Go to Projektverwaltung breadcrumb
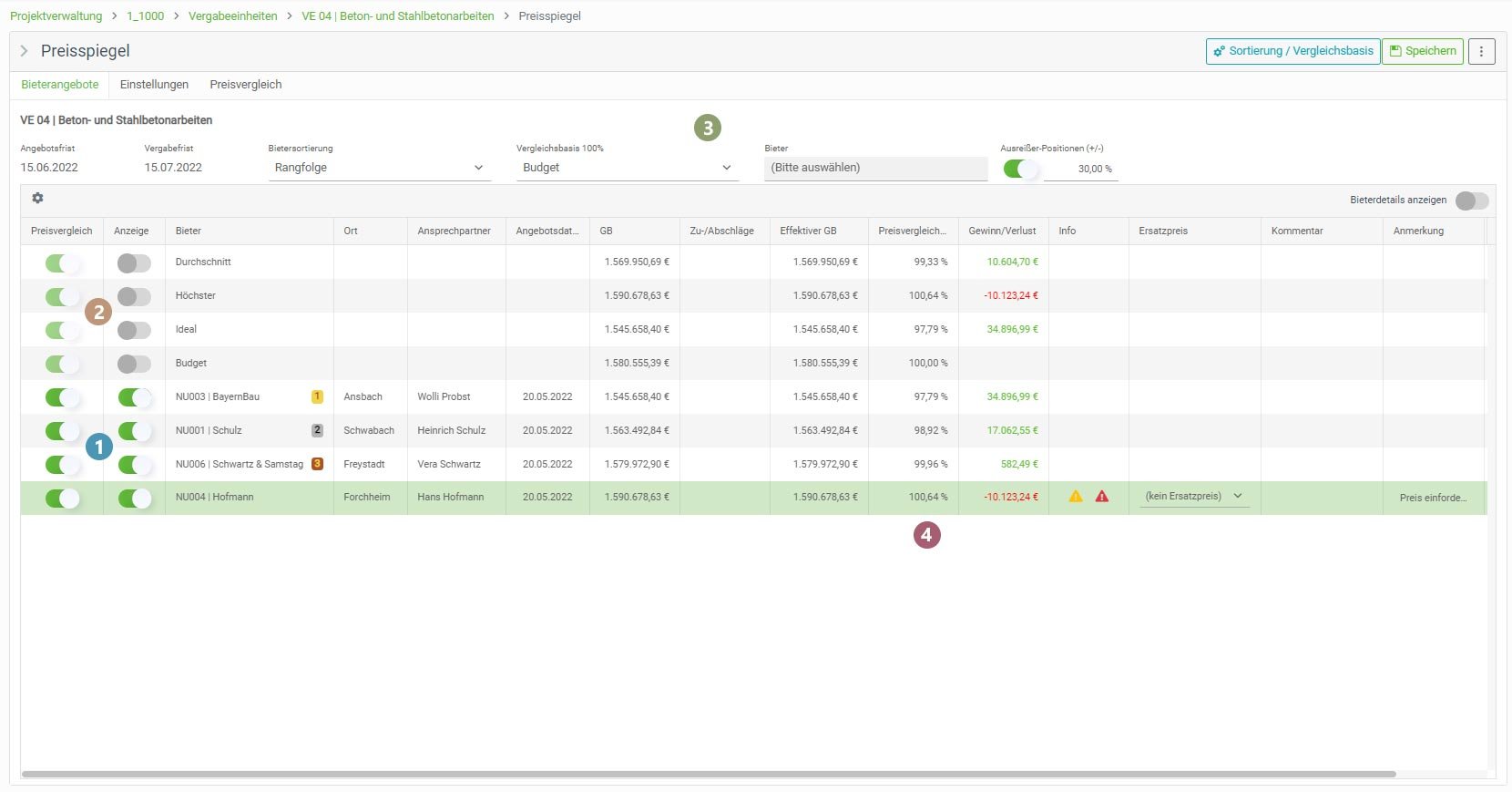Viewport: 1512px width, 792px height. (x=56, y=16)
